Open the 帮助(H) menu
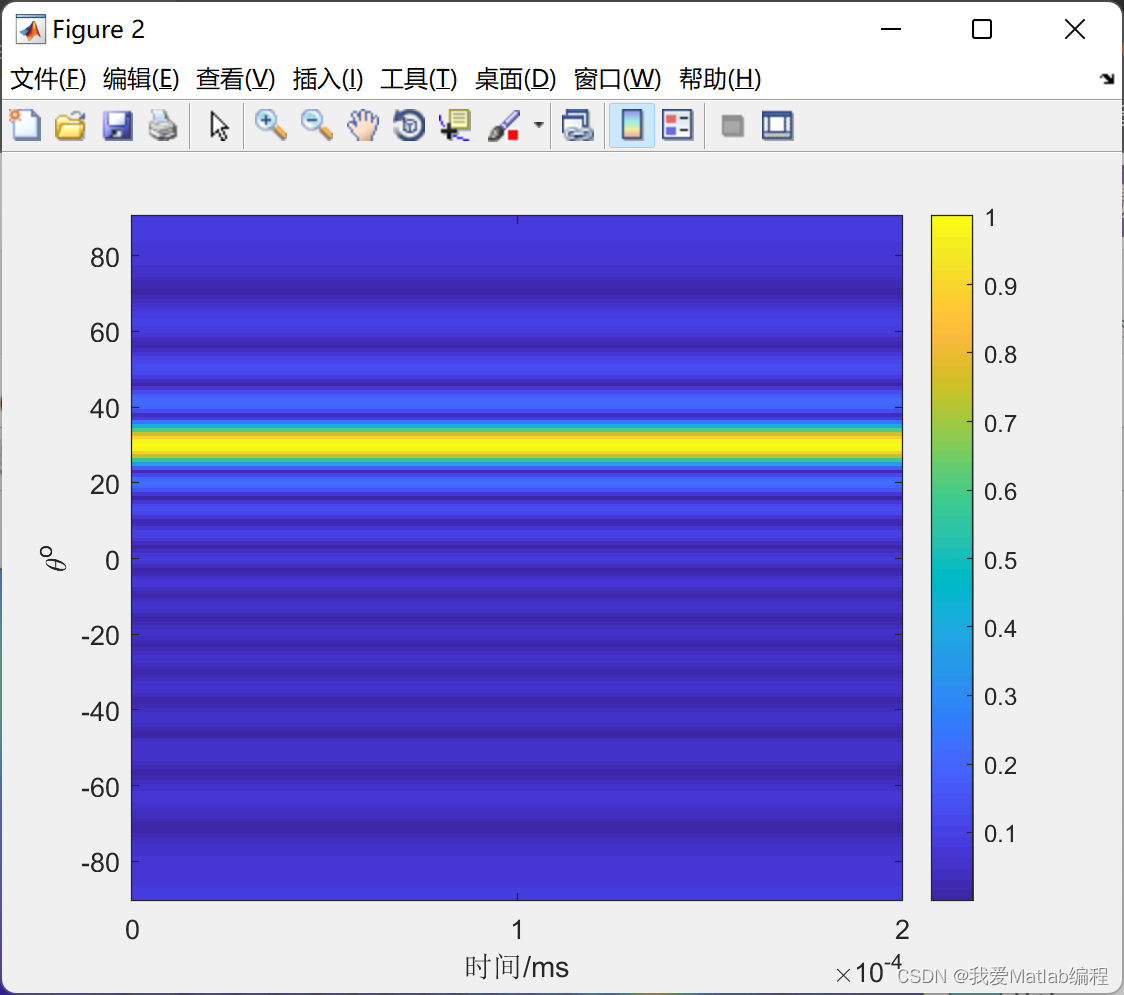This screenshot has width=1124, height=995. point(720,79)
